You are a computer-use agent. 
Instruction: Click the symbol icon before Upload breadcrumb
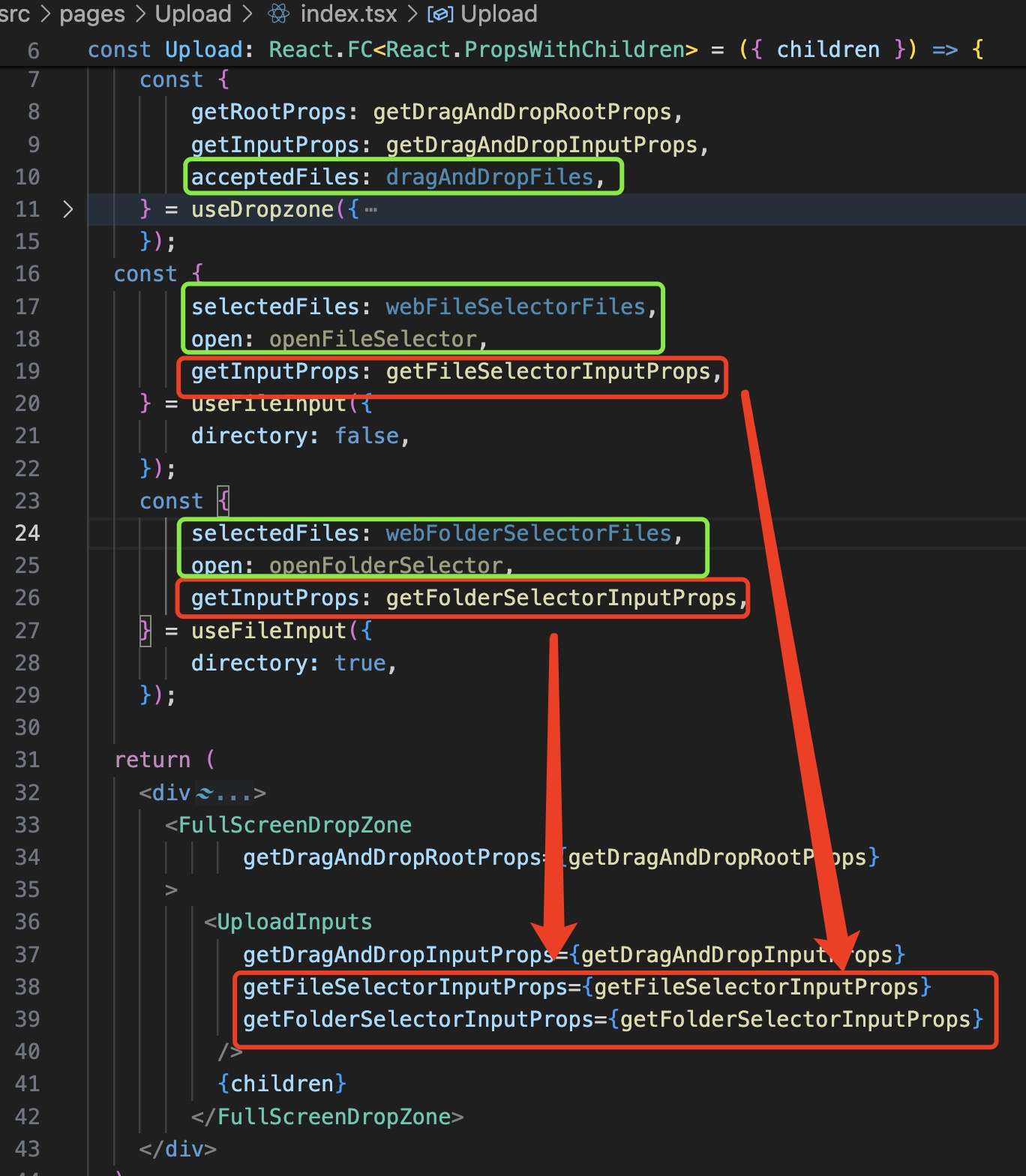[x=439, y=14]
